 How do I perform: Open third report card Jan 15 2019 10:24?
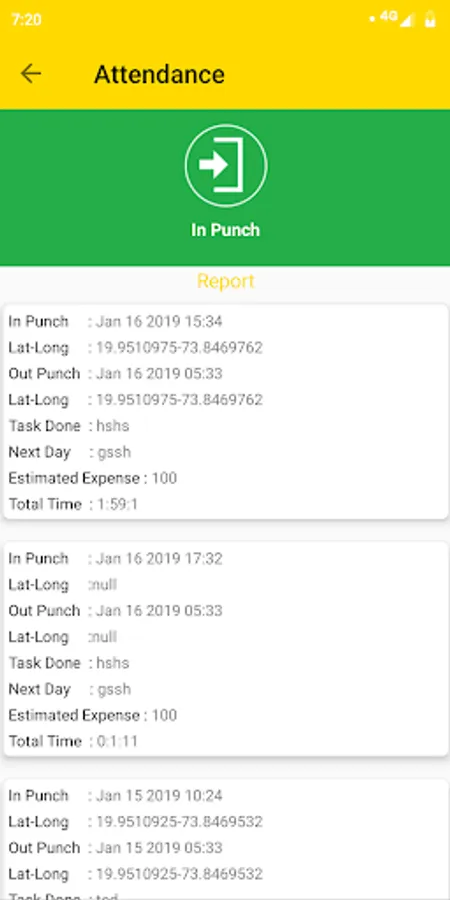(x=226, y=839)
